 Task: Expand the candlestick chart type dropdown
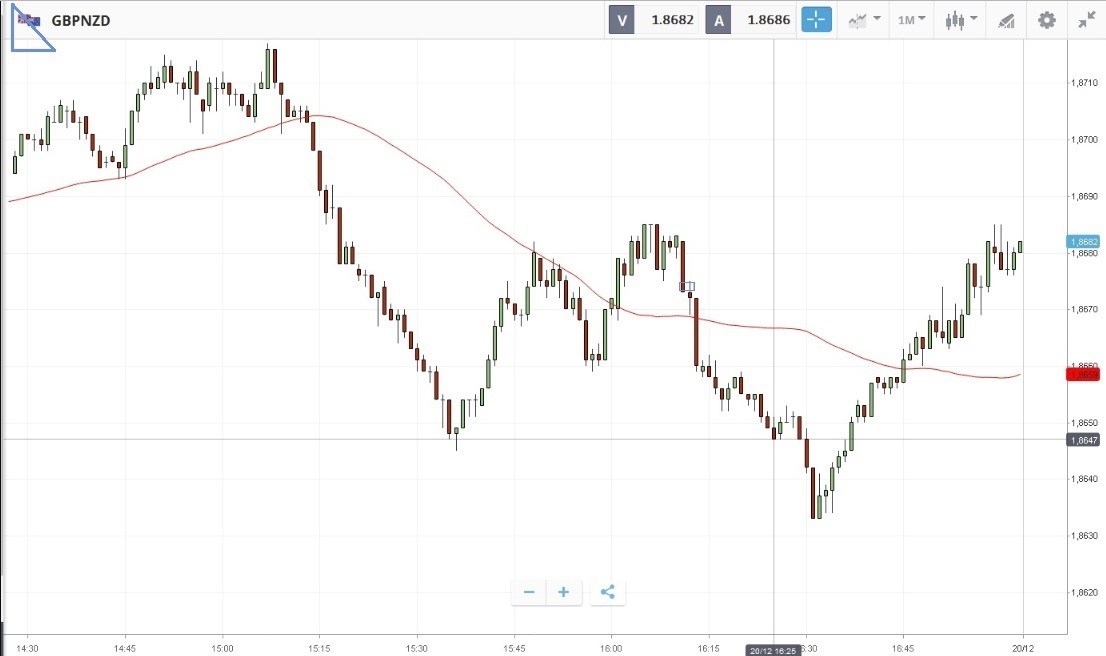pyautogui.click(x=960, y=19)
